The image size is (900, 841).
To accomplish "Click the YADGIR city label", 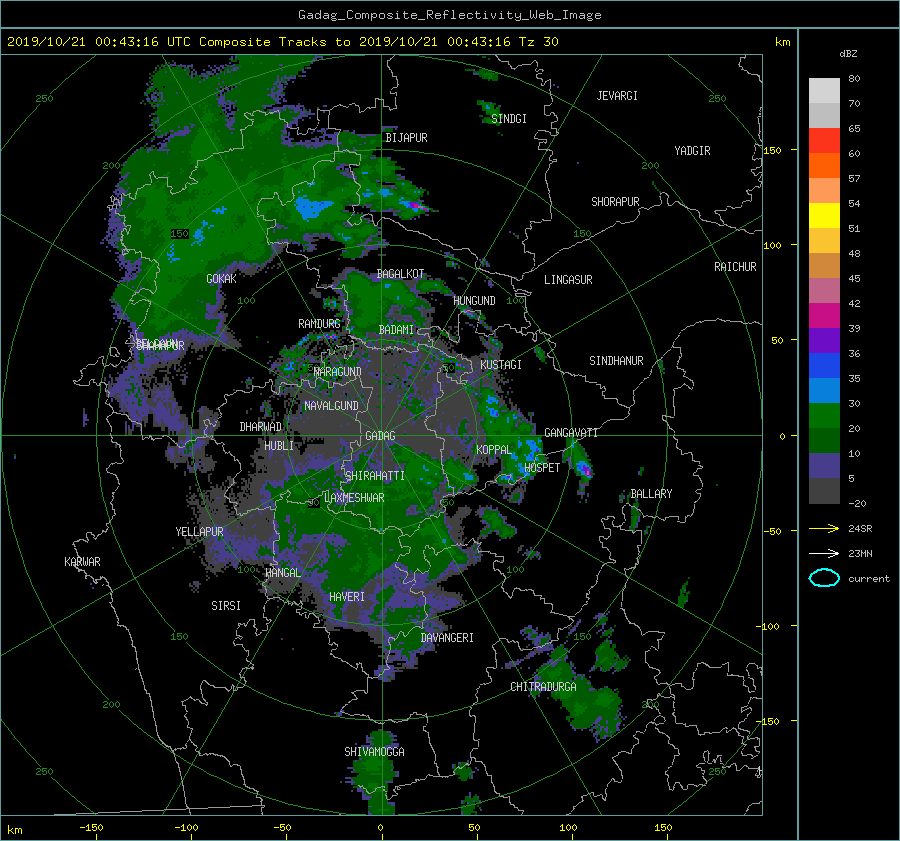I will point(692,151).
